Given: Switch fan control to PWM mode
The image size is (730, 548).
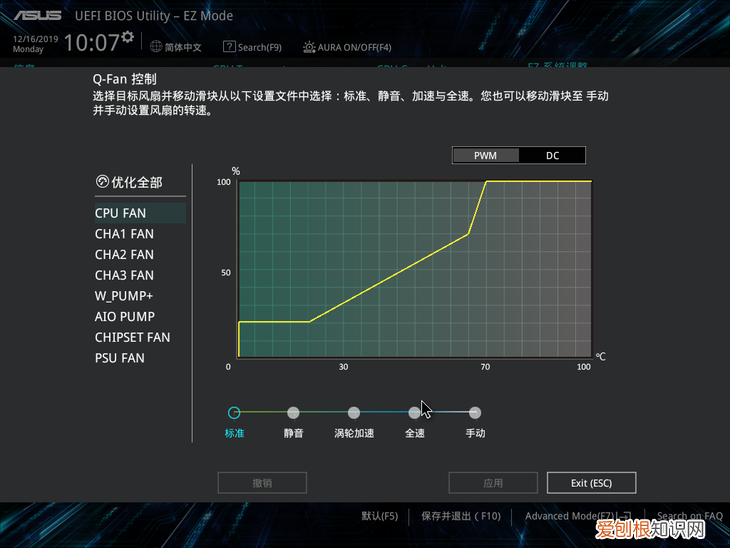Looking at the screenshot, I should (x=485, y=156).
